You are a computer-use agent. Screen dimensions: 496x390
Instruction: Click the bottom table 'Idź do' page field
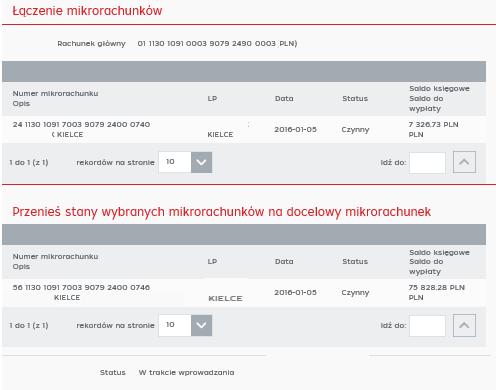click(427, 326)
